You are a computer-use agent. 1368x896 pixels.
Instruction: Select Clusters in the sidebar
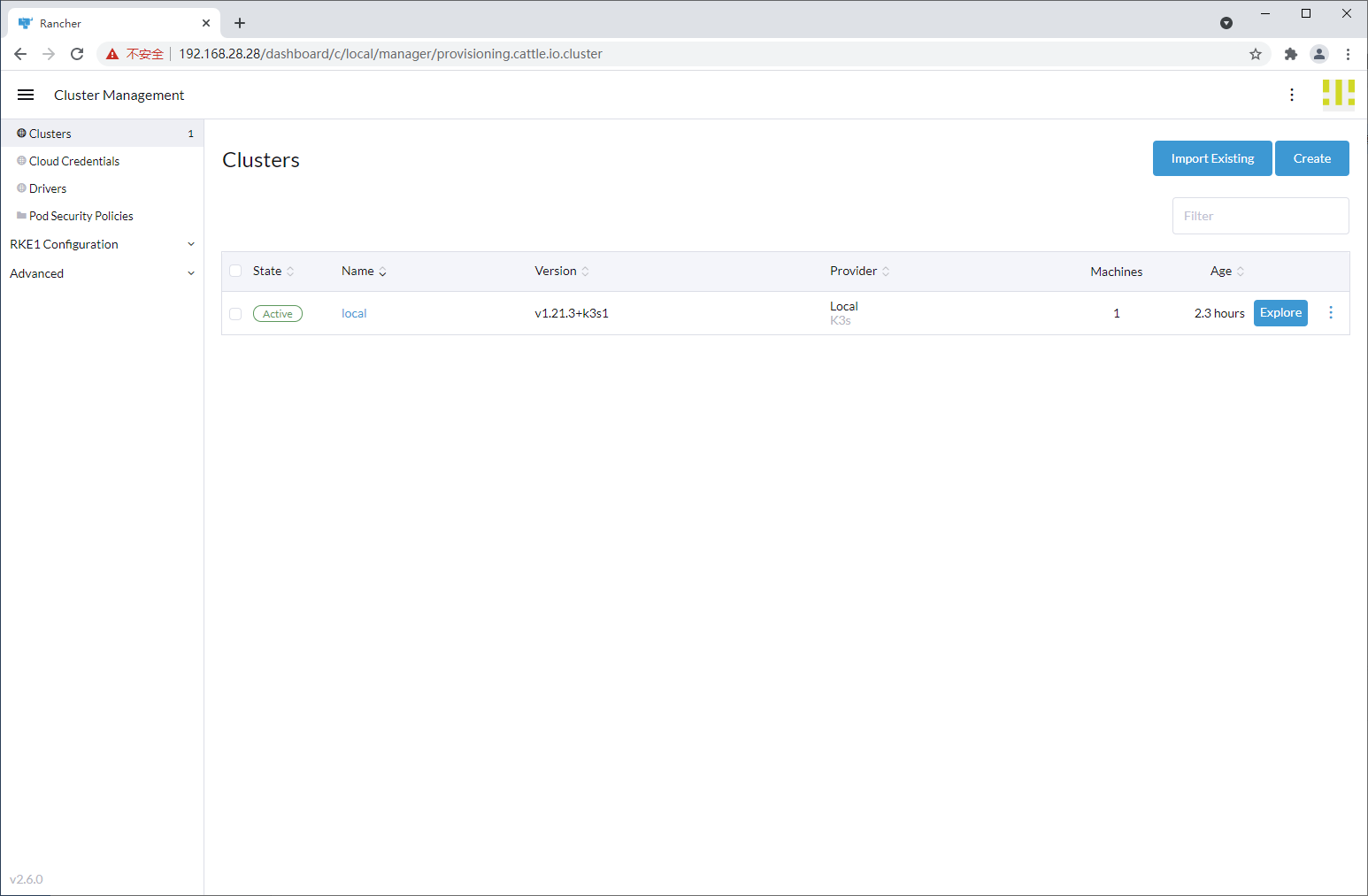[x=102, y=134]
